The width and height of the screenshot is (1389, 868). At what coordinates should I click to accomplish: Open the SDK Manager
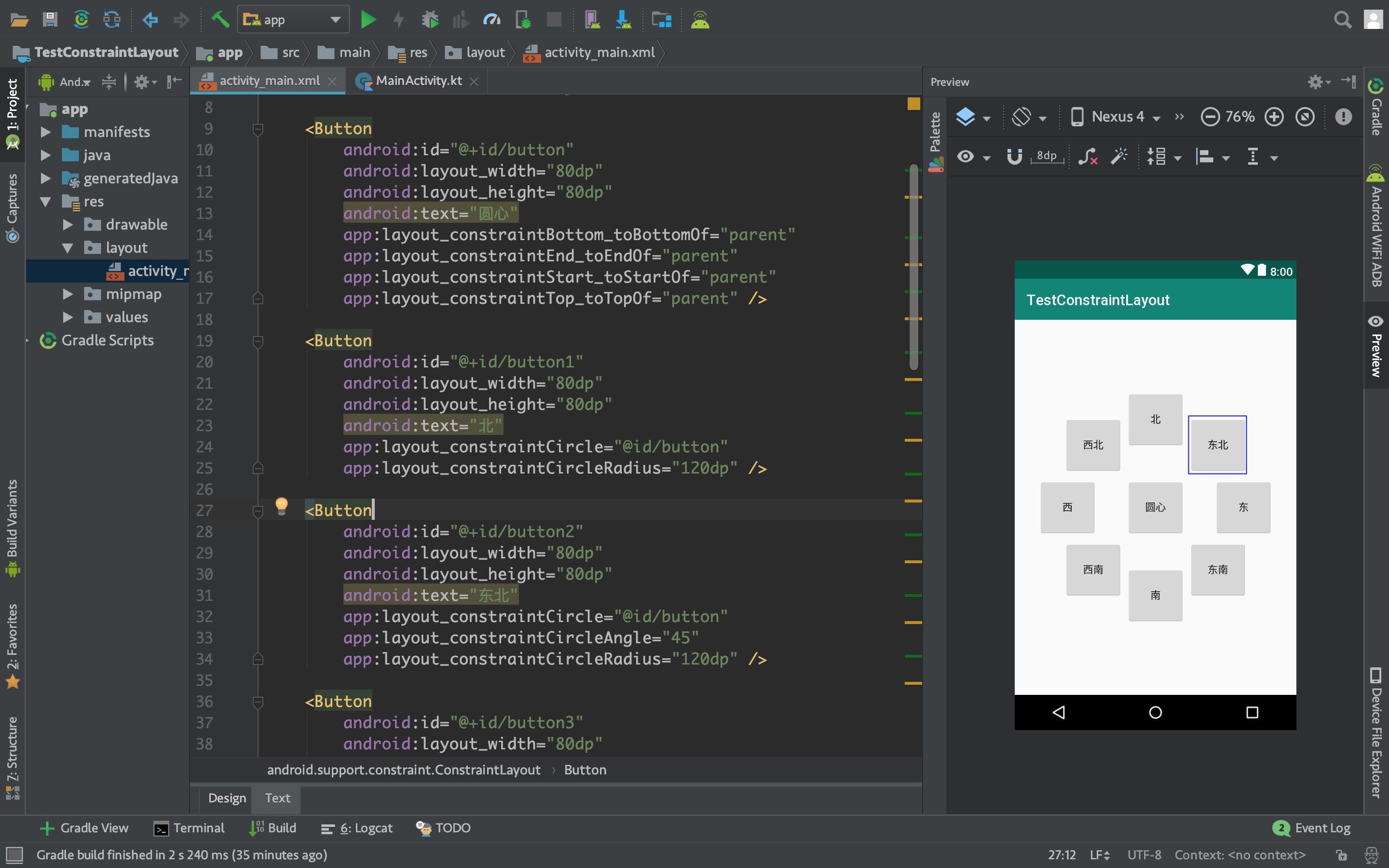(623, 19)
